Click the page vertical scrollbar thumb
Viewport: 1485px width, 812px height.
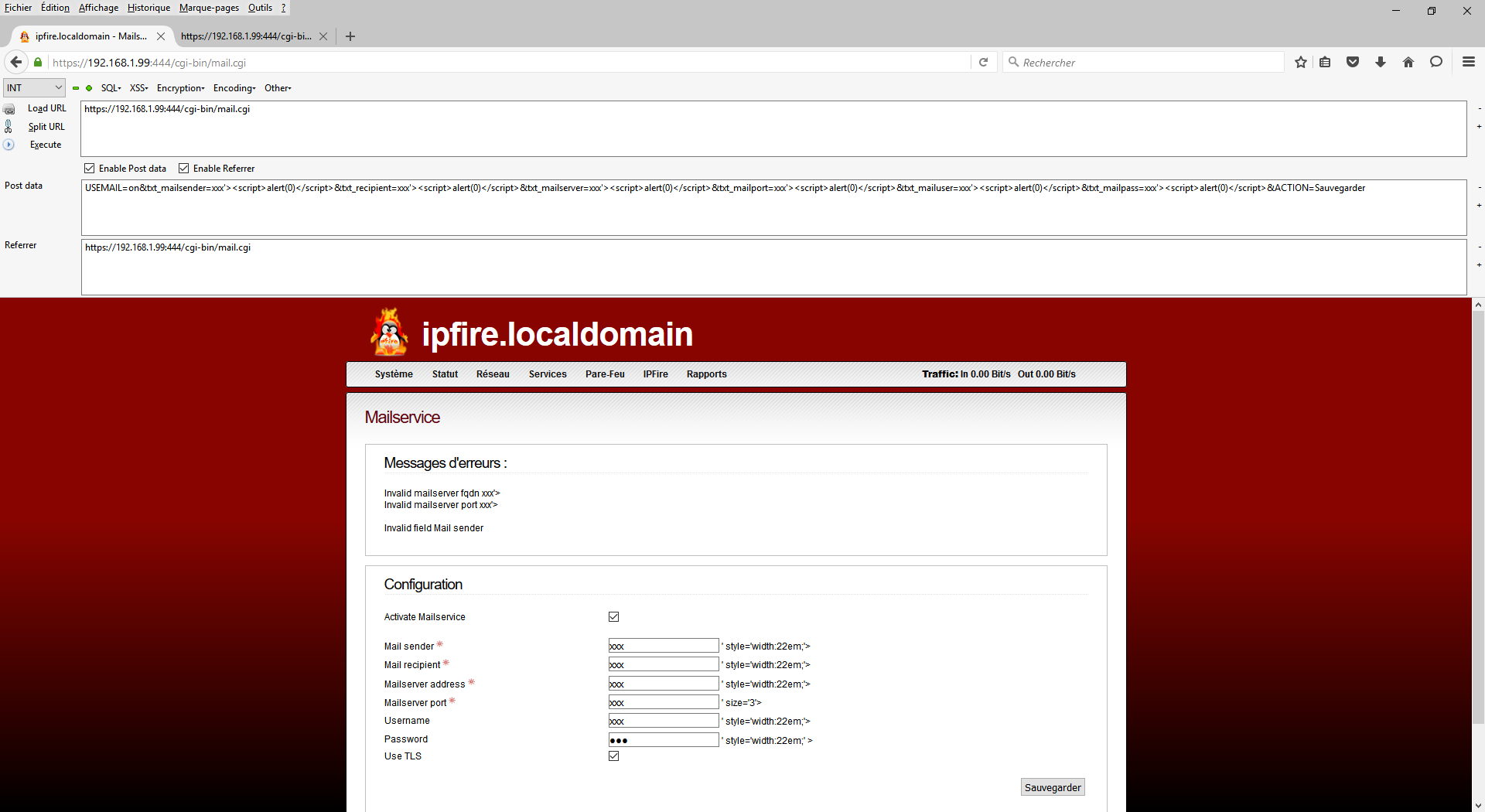[1478, 518]
